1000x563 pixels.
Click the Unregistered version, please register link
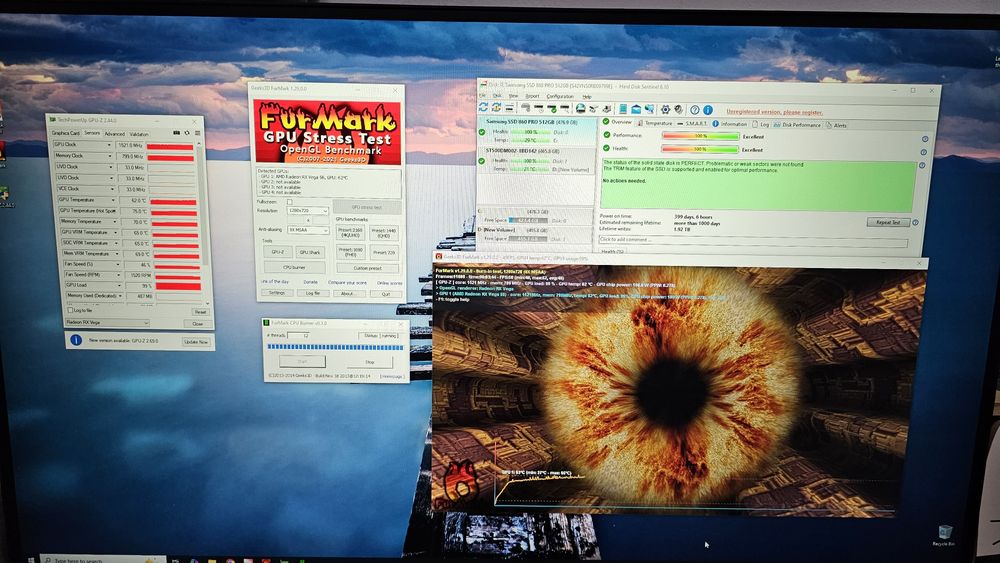(774, 112)
